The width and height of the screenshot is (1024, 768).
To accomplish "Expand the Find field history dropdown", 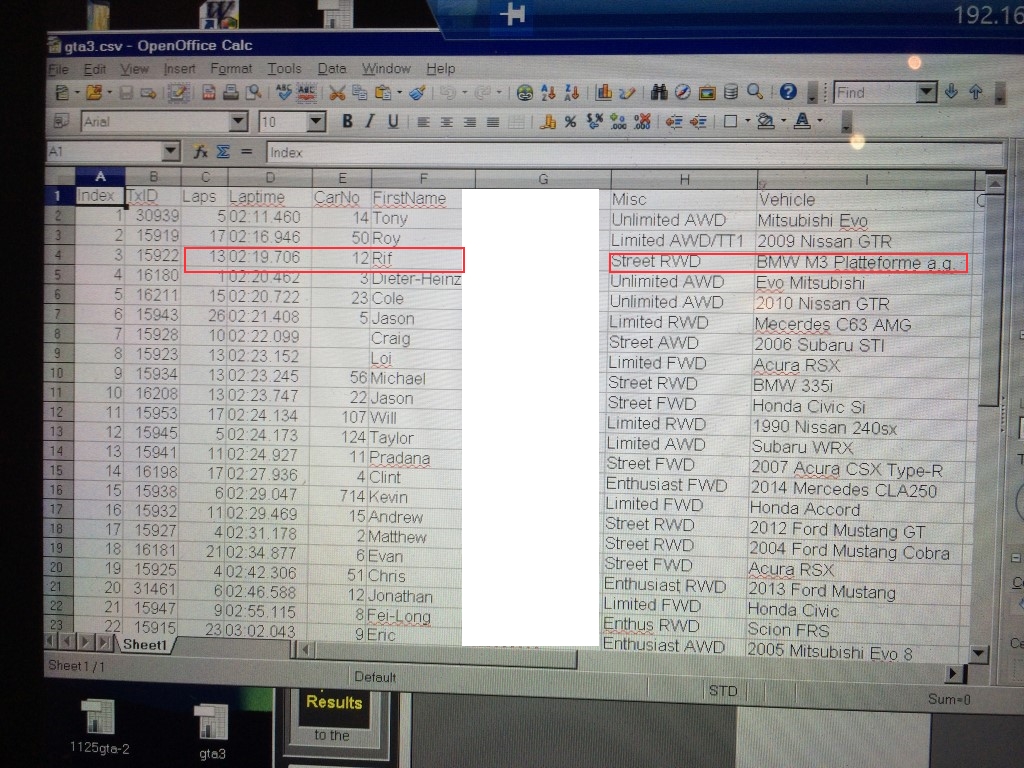I will [927, 92].
